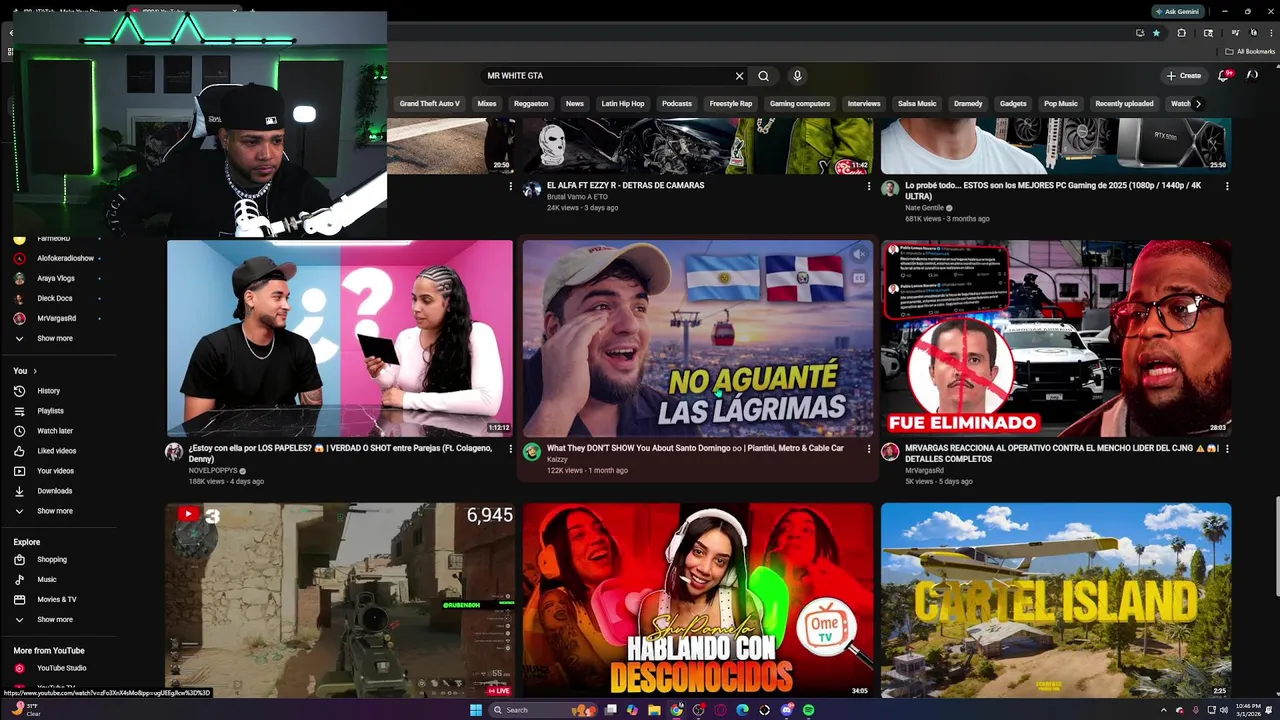Open the live shooter gameplay thumbnail
This screenshot has height=720, width=1280.
click(x=340, y=600)
